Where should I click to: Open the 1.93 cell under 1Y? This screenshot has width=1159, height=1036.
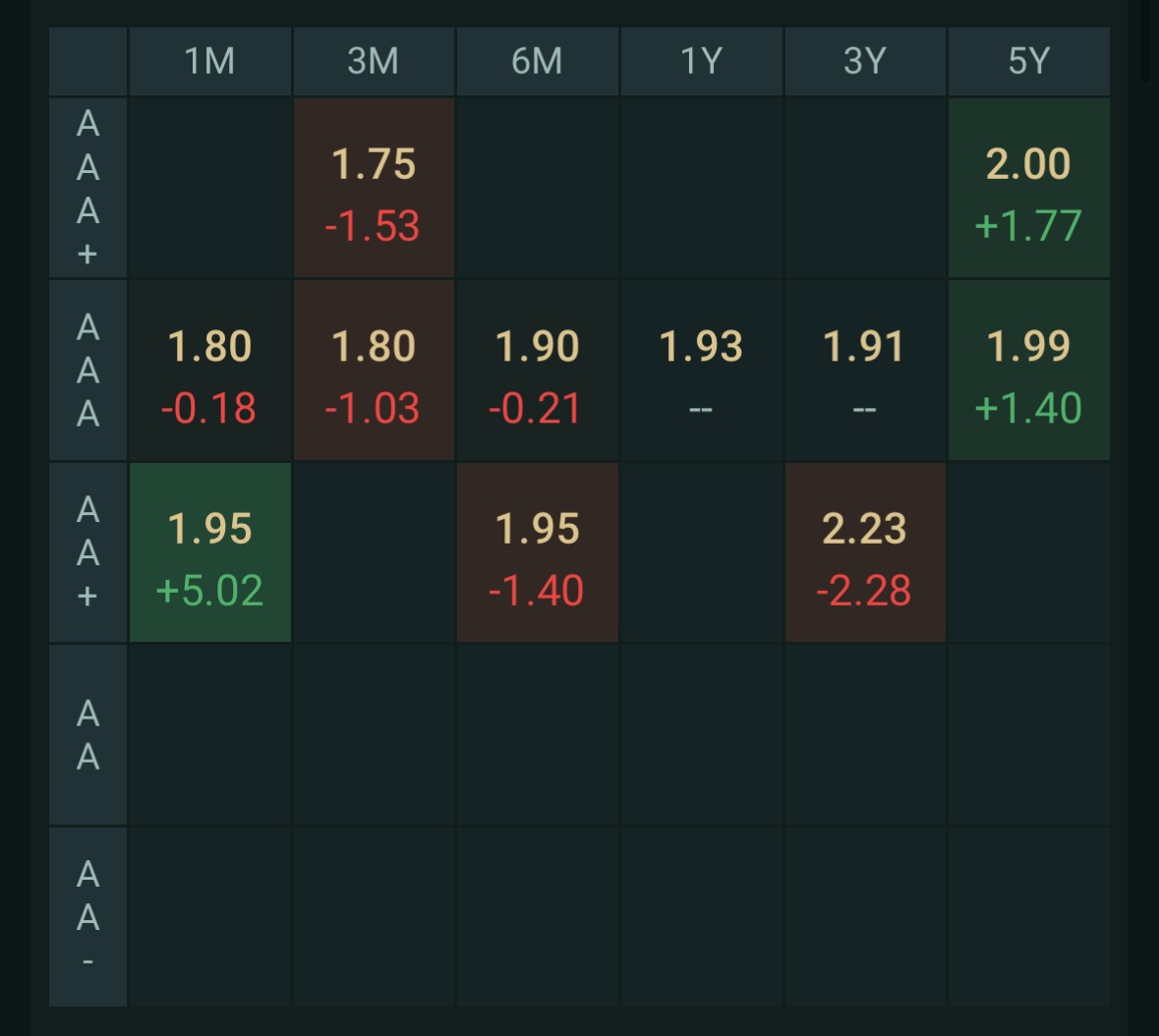702,371
